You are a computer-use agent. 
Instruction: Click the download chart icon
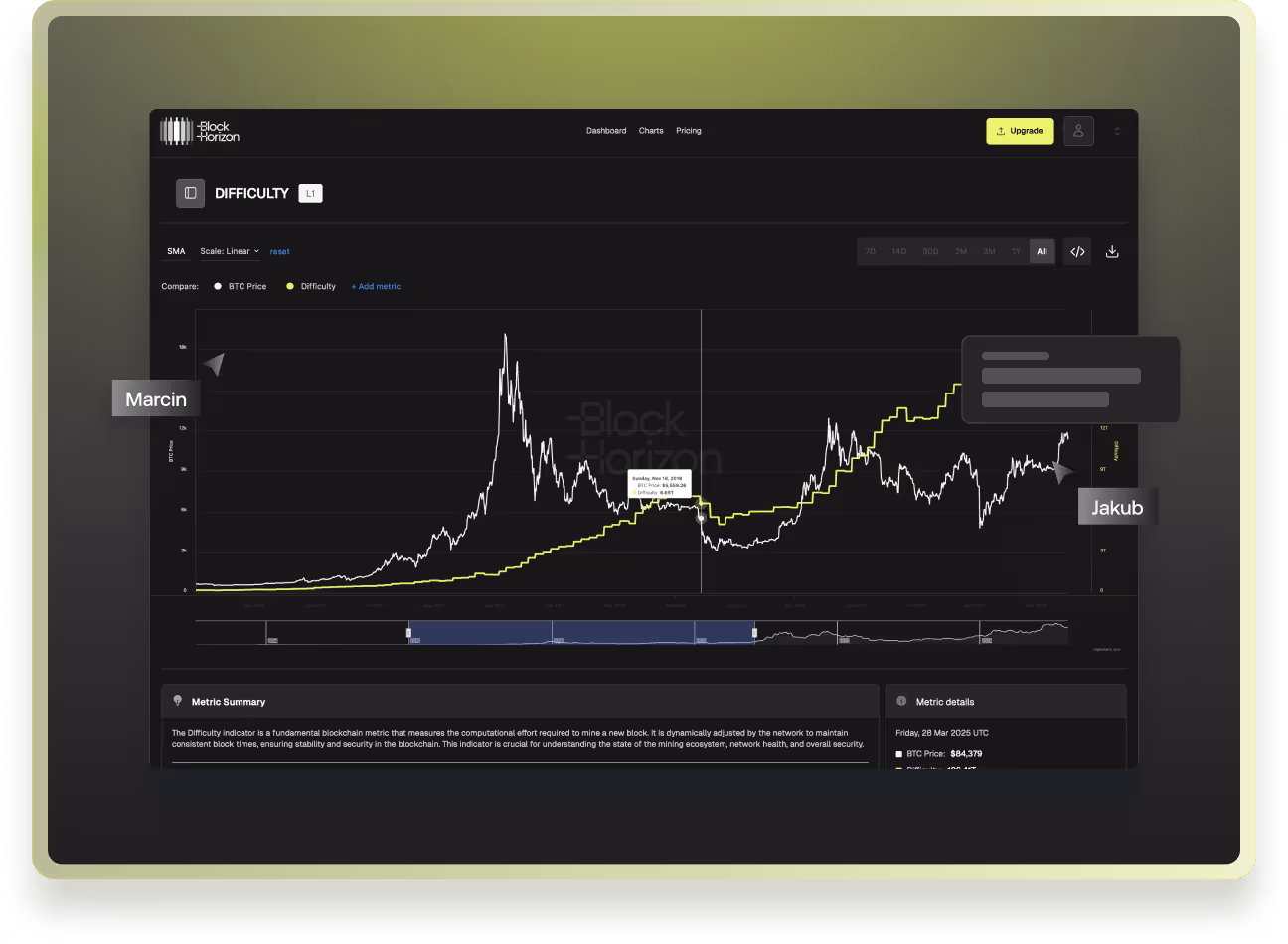(x=1112, y=251)
